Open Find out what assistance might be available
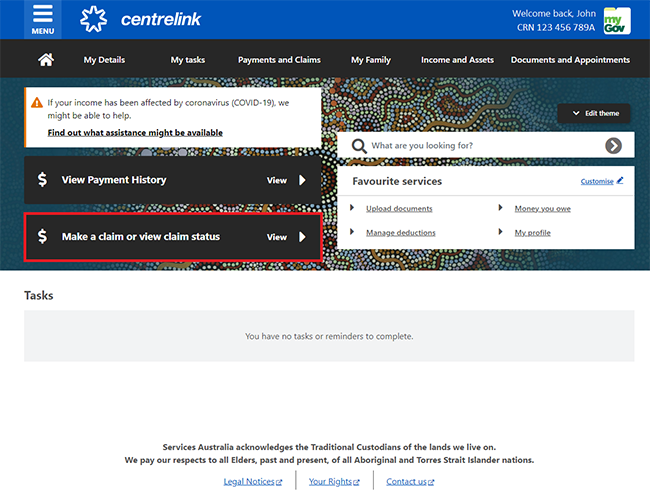Image resolution: width=650 pixels, height=494 pixels. (135, 133)
